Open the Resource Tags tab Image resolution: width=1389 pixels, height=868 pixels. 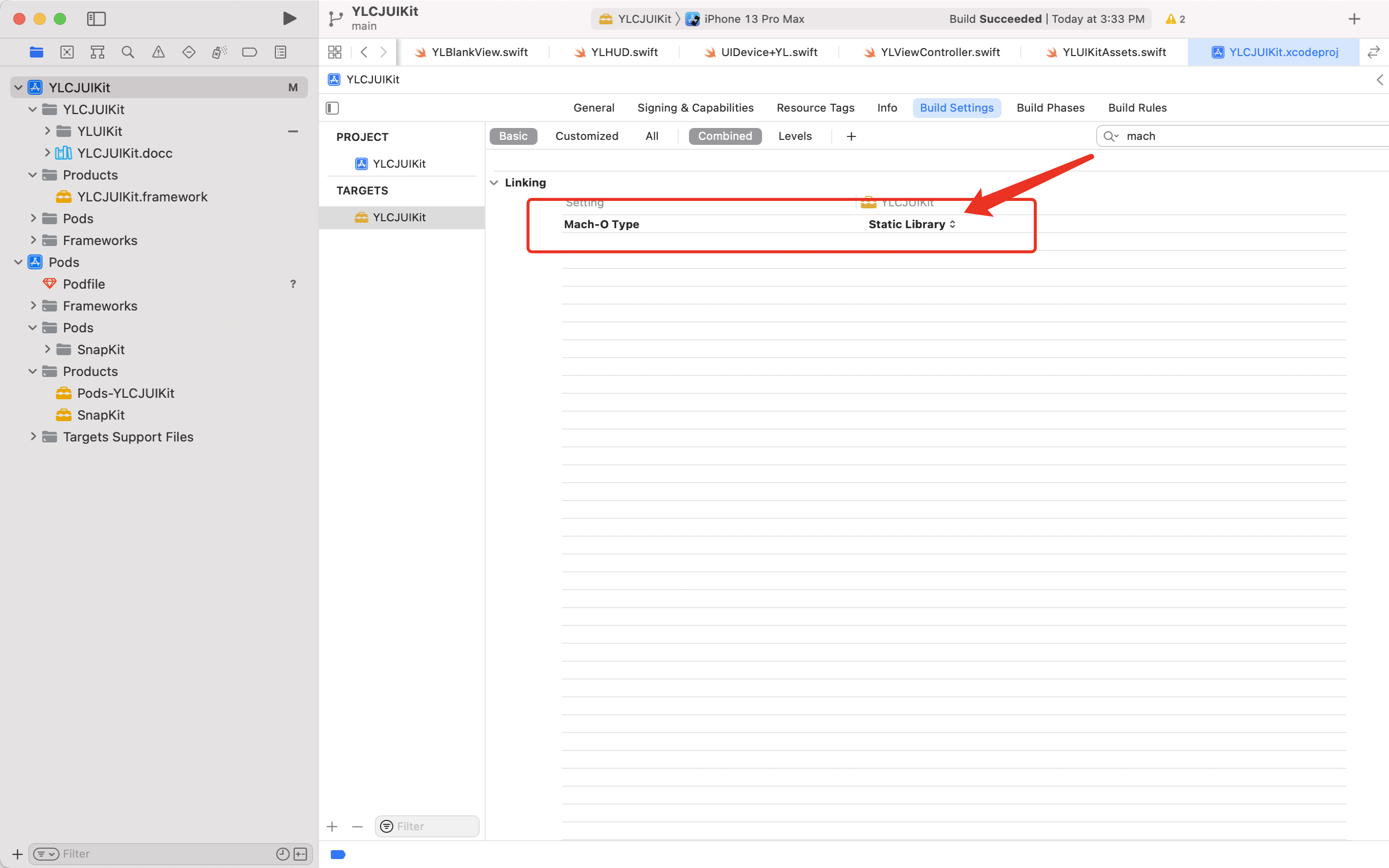click(815, 108)
